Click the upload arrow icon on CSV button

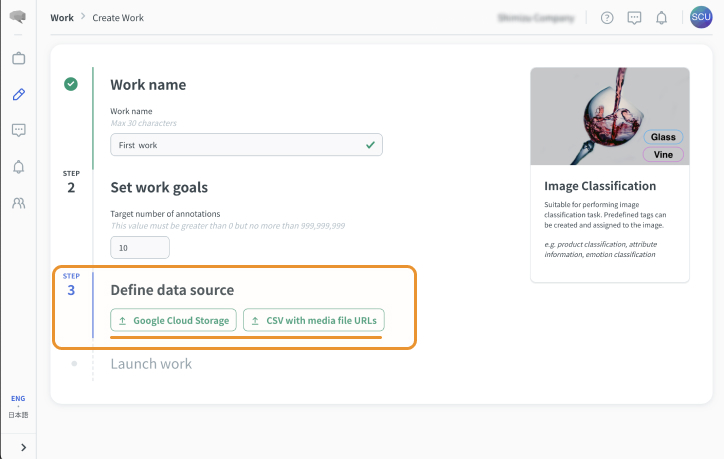[x=255, y=321]
